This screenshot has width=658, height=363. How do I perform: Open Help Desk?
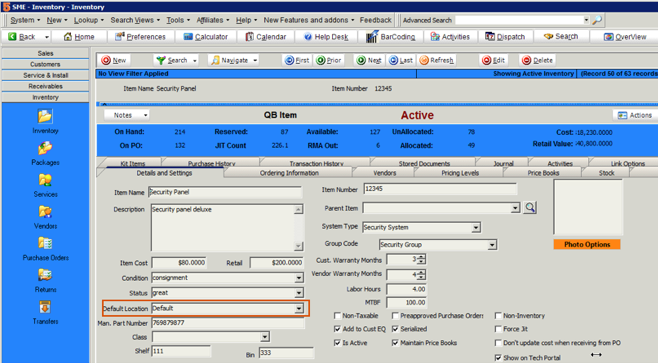[x=326, y=37]
